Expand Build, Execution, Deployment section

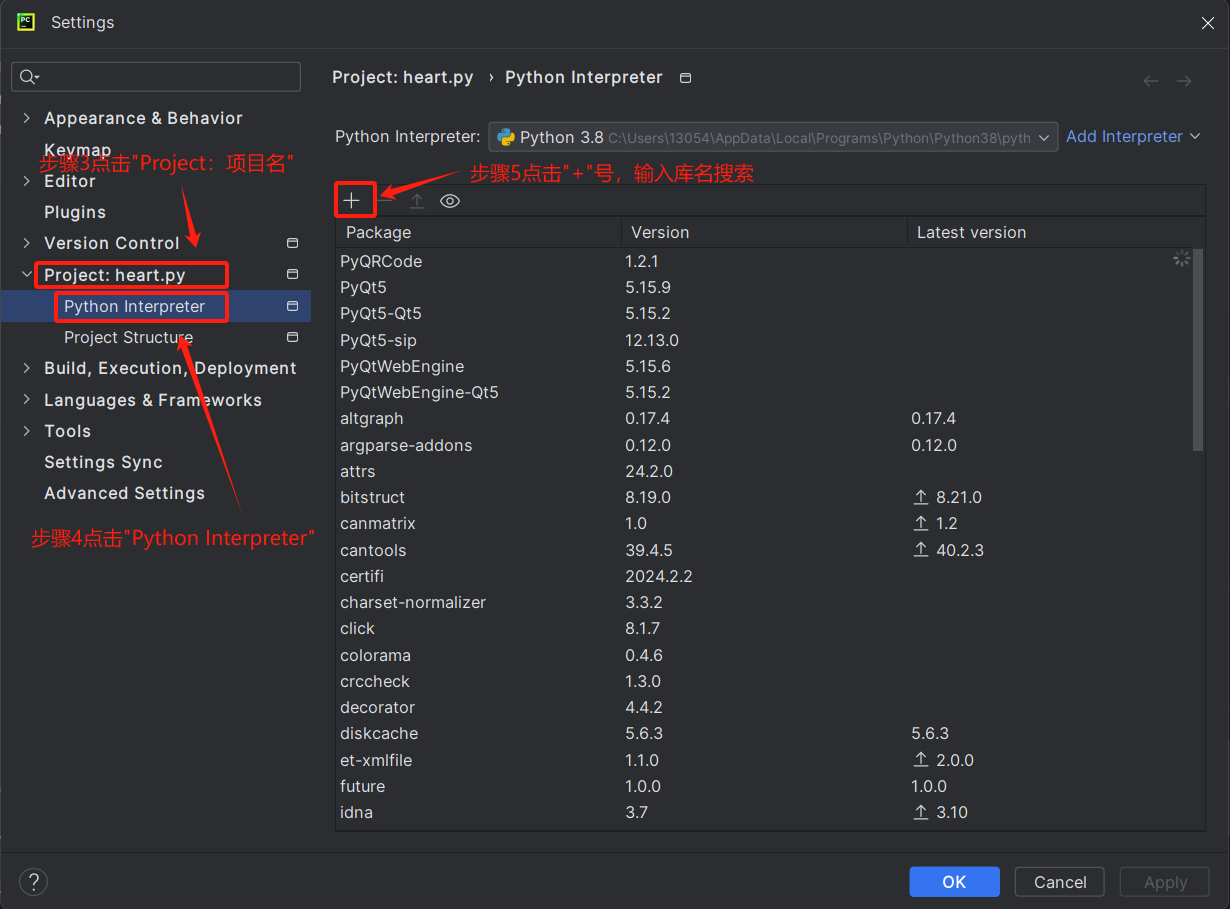[27, 368]
